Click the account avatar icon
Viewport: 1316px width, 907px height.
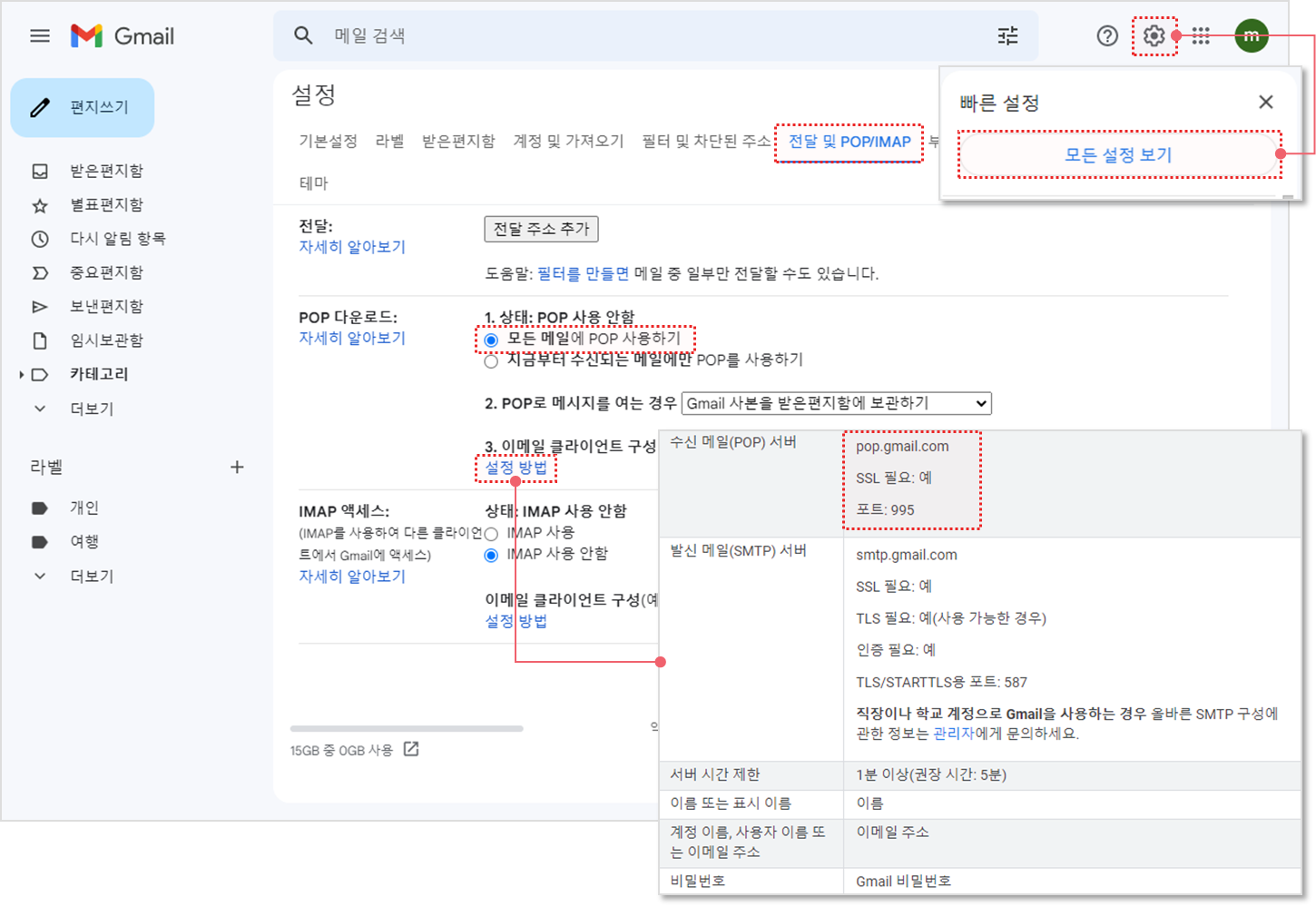coord(1251,36)
